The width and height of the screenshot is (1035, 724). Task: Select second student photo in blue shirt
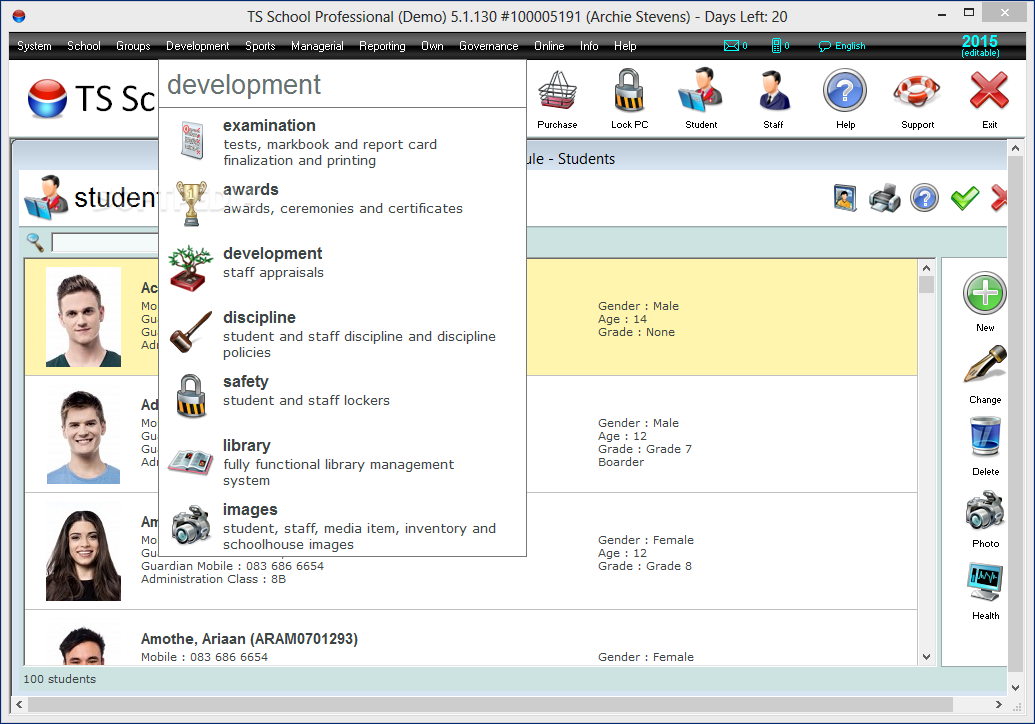[x=83, y=434]
